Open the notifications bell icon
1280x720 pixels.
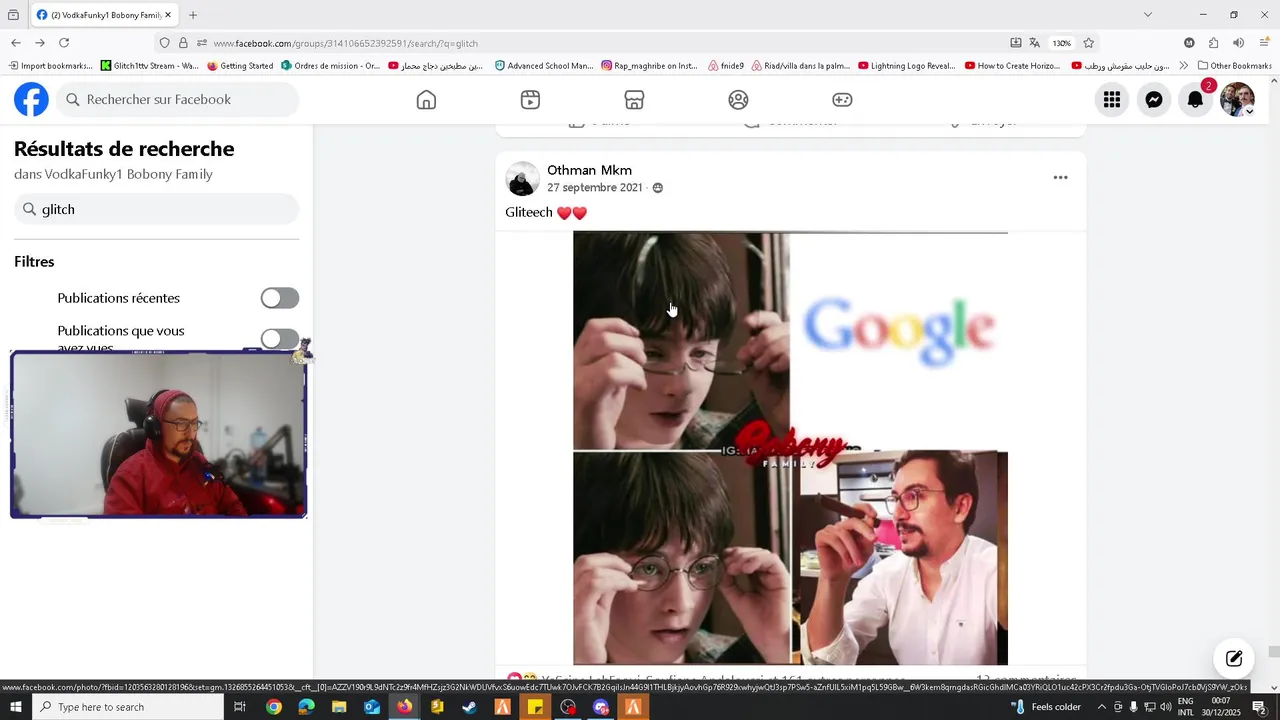[1195, 99]
